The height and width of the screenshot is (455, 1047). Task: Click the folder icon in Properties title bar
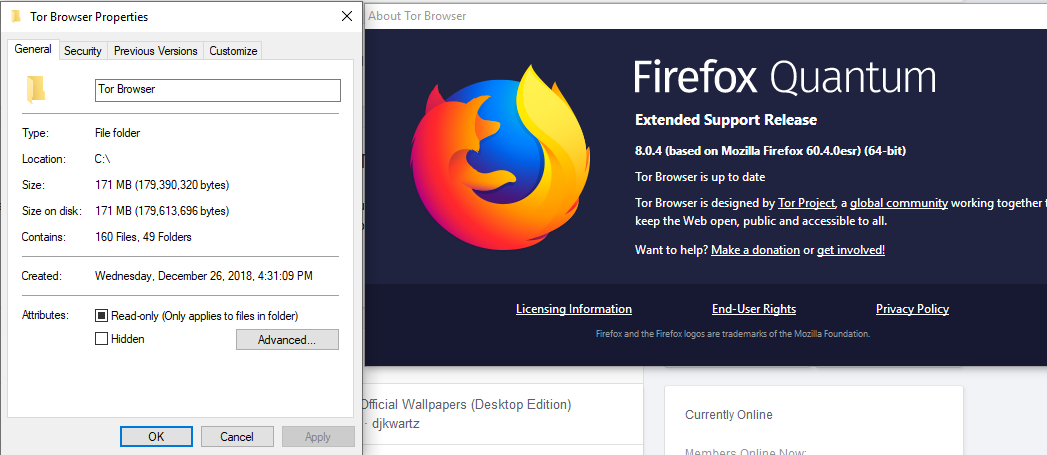coord(16,17)
